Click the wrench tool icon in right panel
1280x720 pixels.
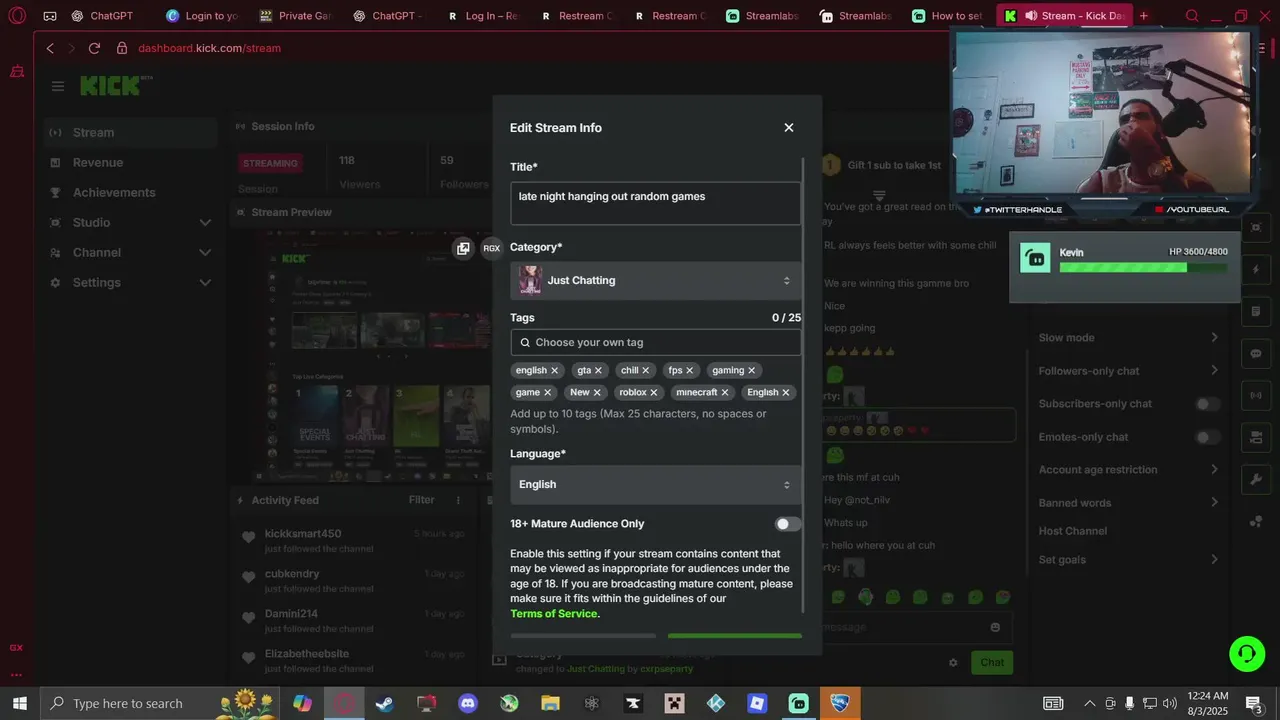[x=1256, y=480]
